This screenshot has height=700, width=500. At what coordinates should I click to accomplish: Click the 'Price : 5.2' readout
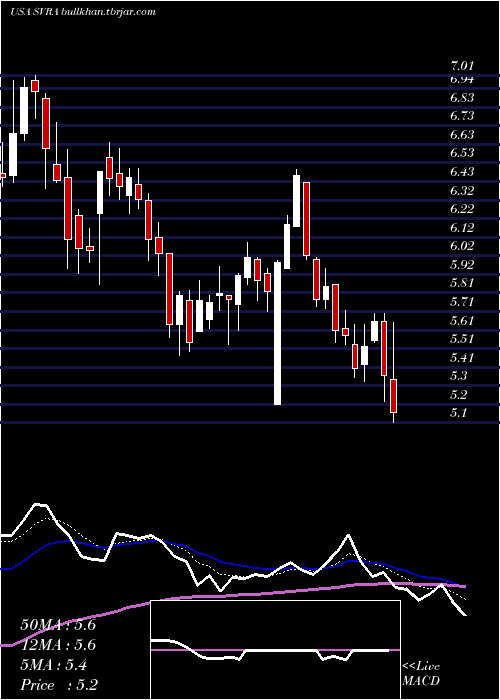point(59,685)
